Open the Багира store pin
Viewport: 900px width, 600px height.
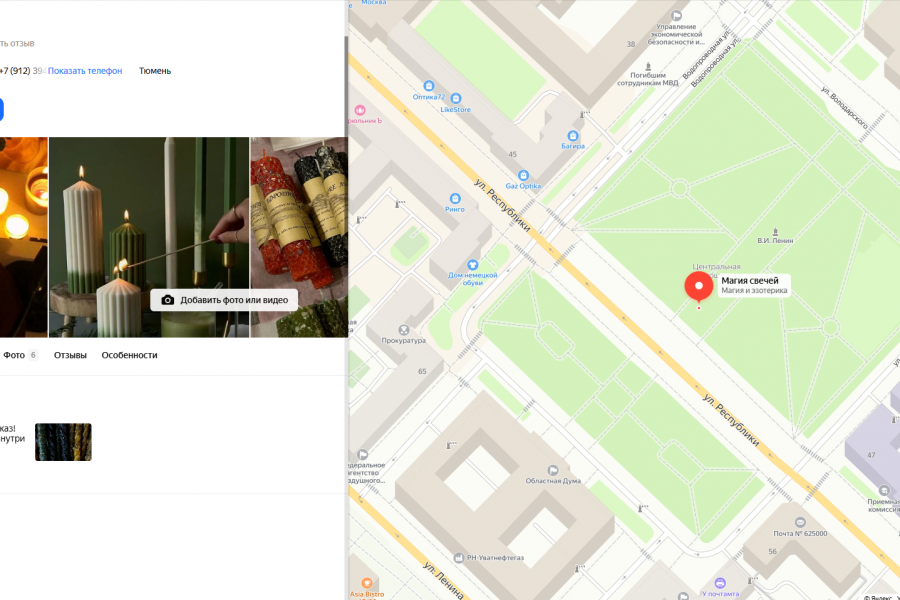572,136
